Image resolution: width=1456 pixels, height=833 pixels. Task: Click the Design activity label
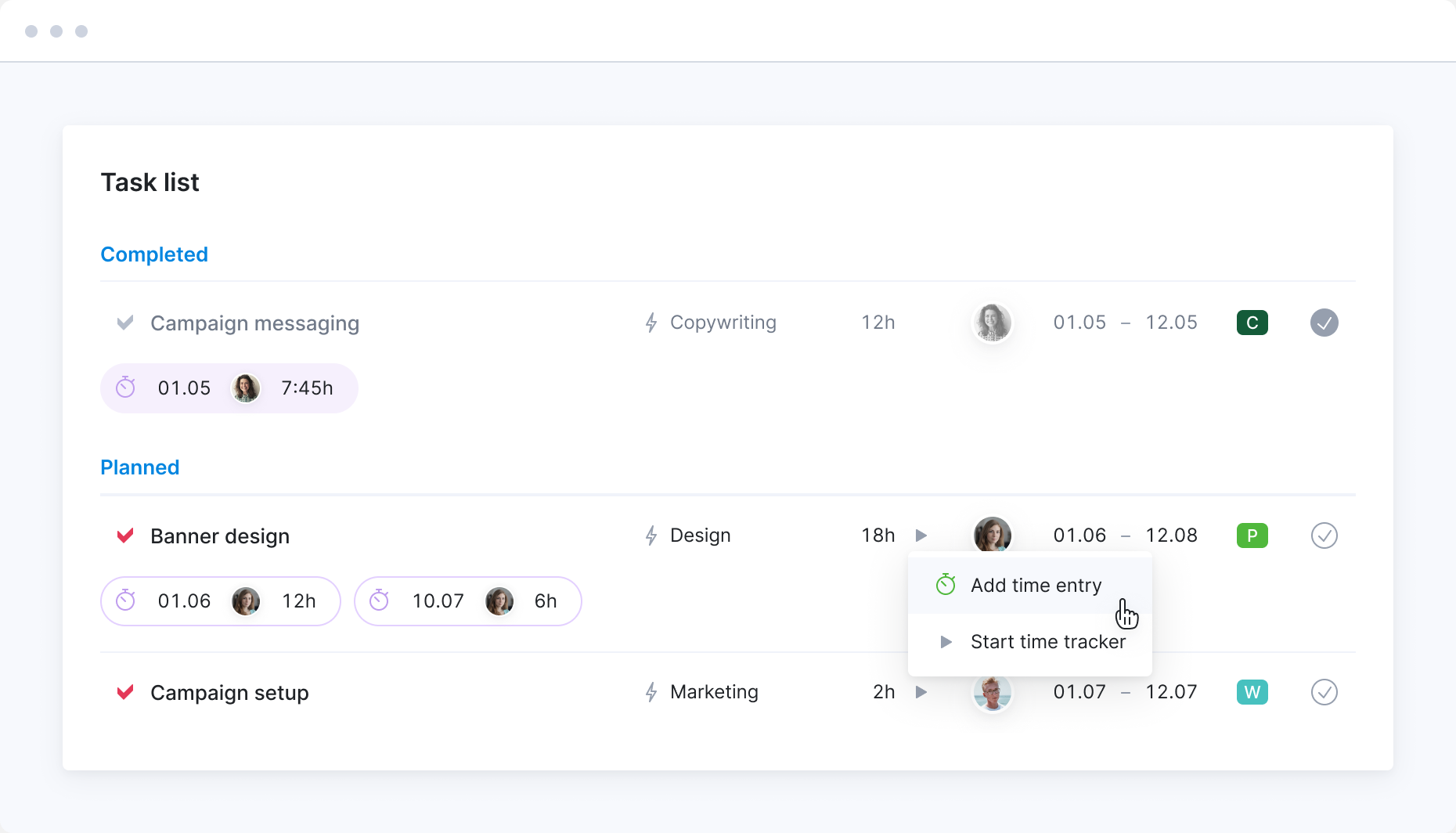[701, 535]
